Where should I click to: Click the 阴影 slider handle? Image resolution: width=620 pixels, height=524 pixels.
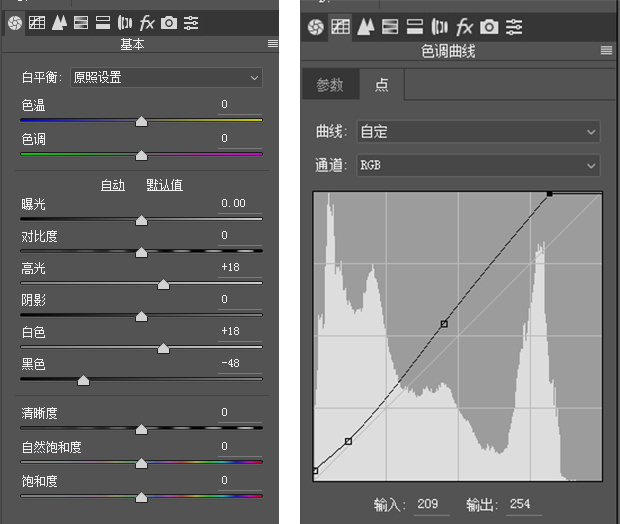click(141, 316)
